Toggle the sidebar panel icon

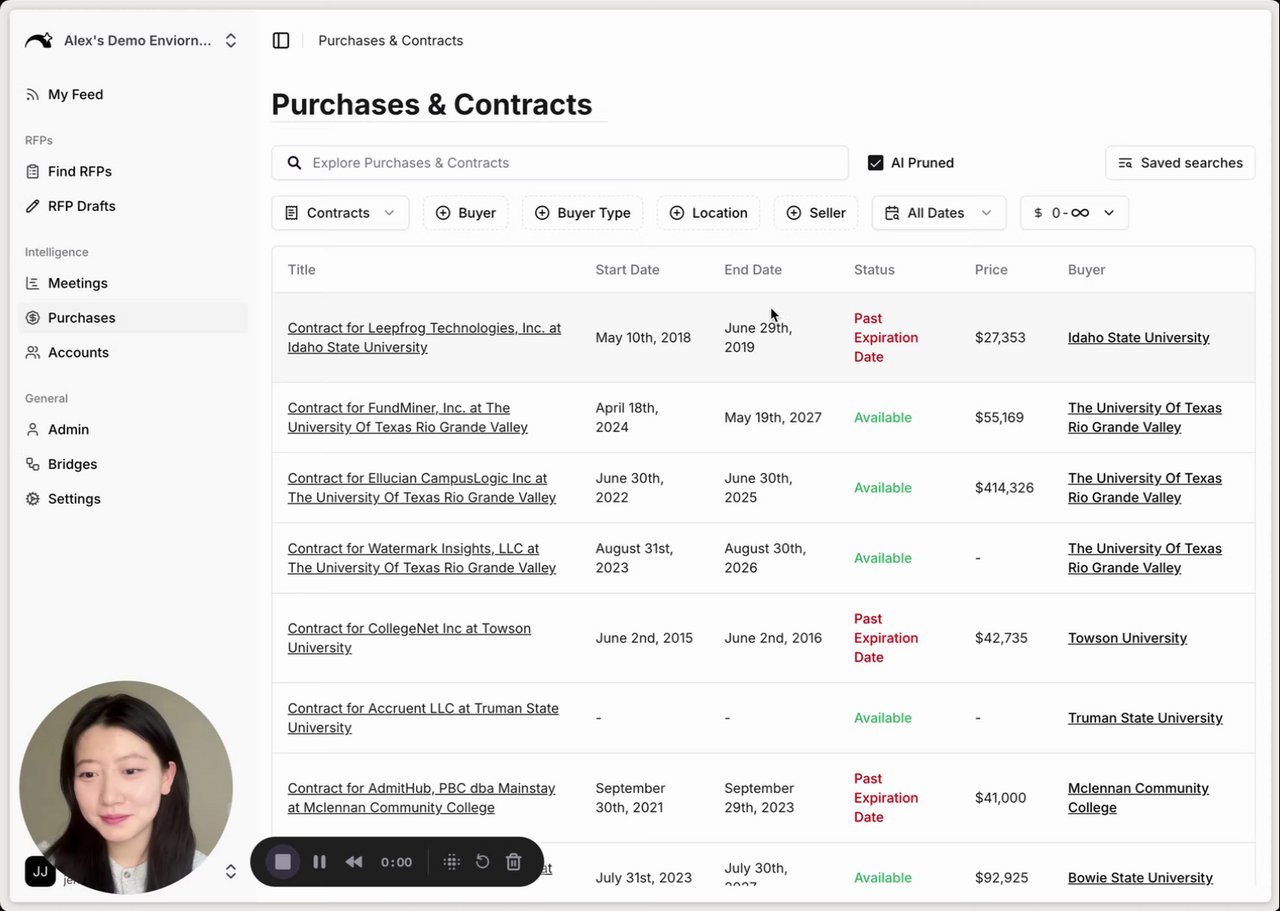(281, 41)
